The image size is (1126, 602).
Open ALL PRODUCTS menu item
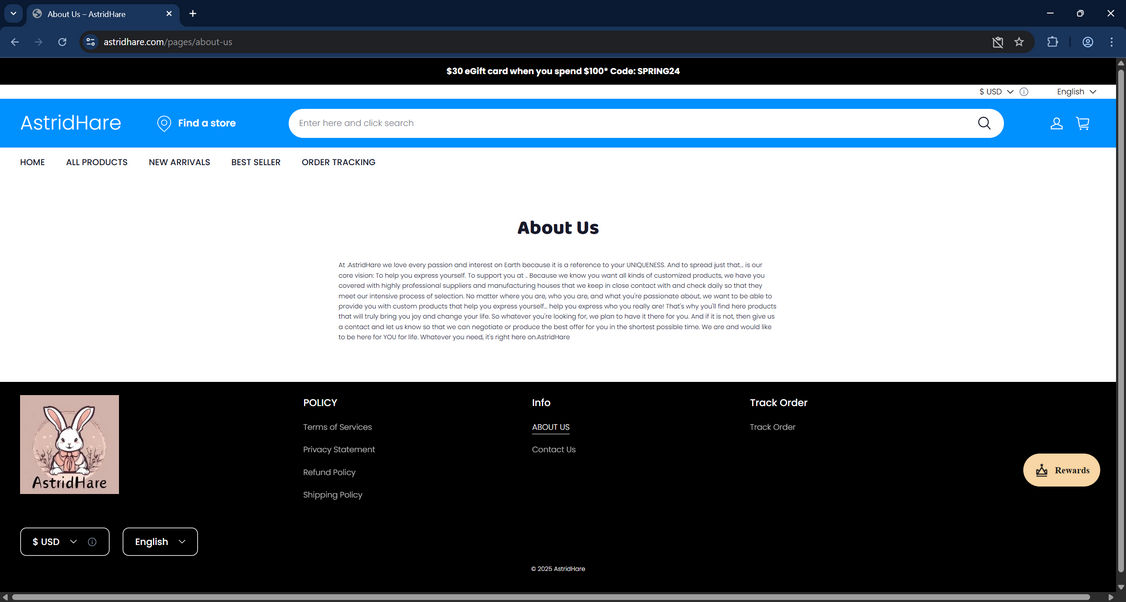click(x=97, y=162)
